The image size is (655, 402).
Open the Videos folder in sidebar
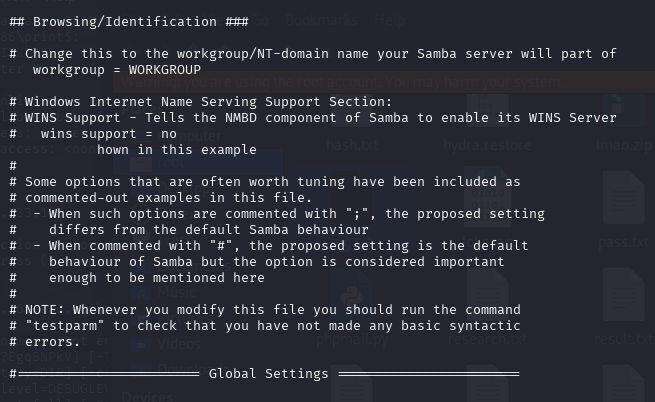coord(179,344)
